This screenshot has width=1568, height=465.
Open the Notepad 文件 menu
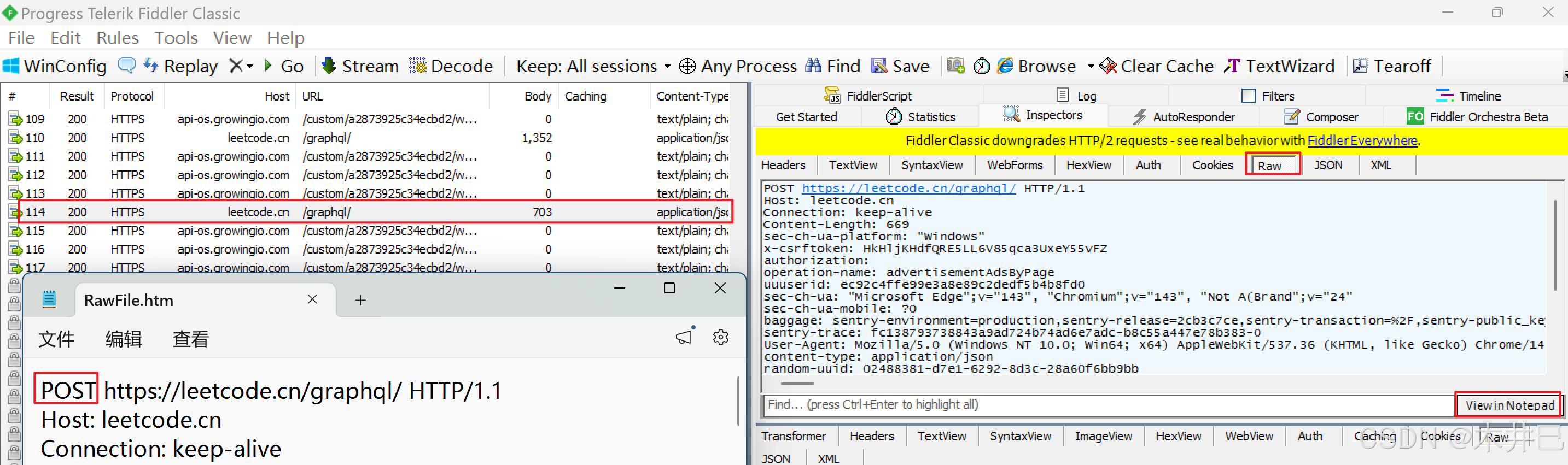pyautogui.click(x=56, y=338)
